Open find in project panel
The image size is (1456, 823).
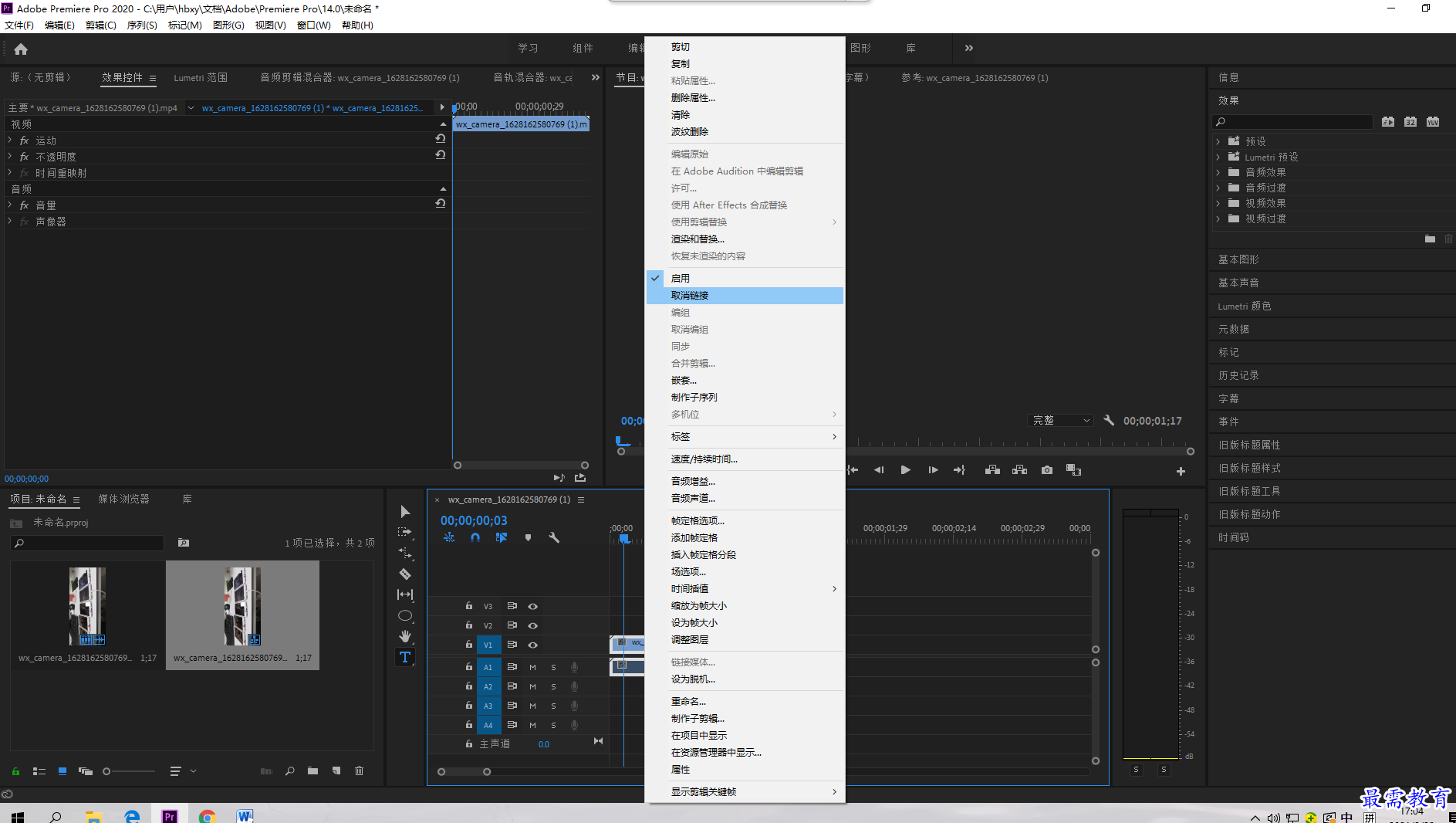(290, 771)
